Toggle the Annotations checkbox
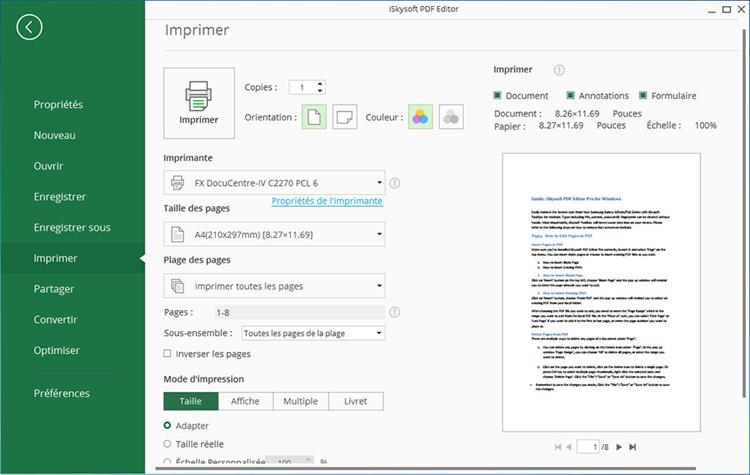The image size is (750, 475). (570, 95)
